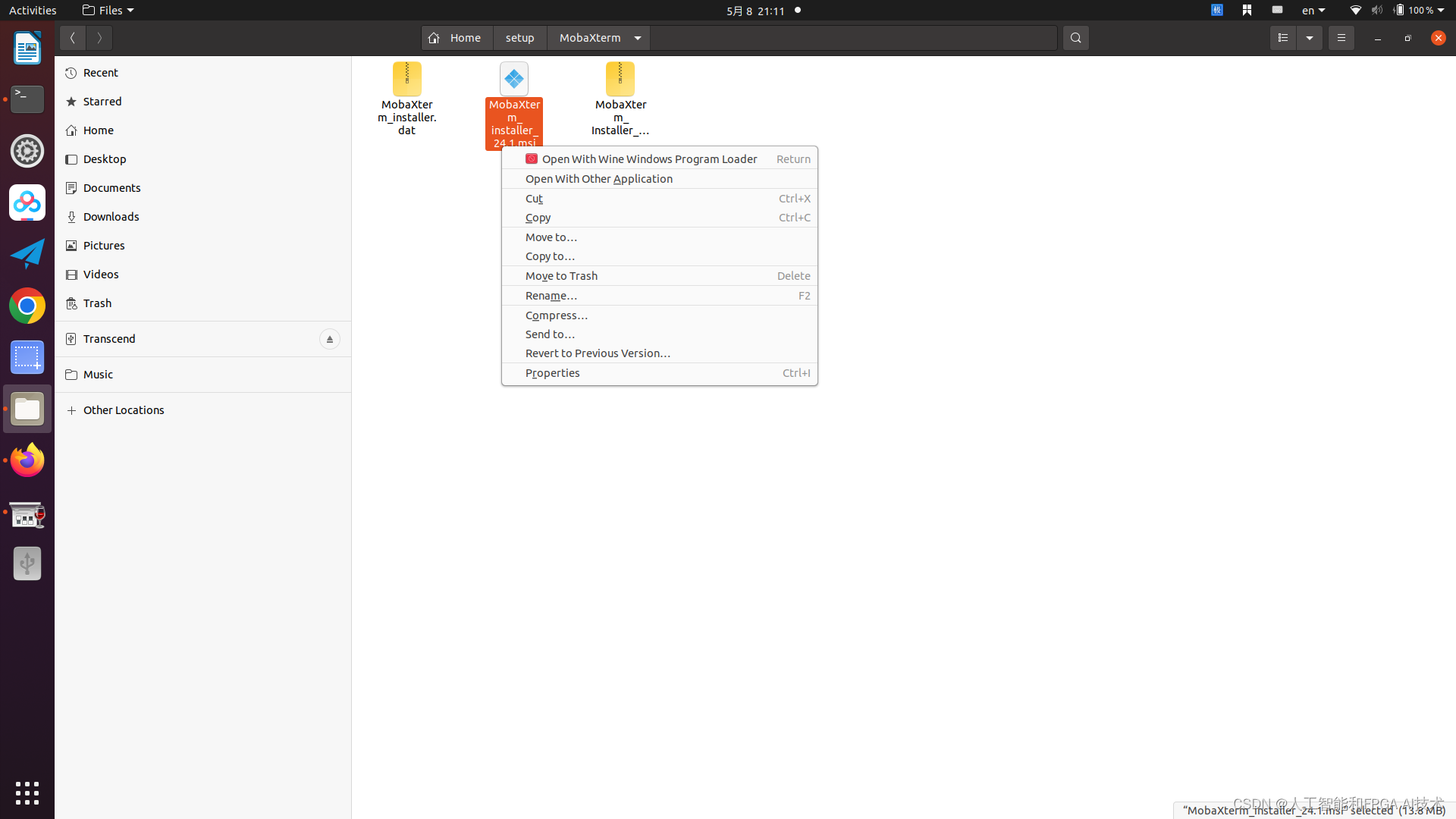
Task: Select Copy from the context menu
Action: 660,218
